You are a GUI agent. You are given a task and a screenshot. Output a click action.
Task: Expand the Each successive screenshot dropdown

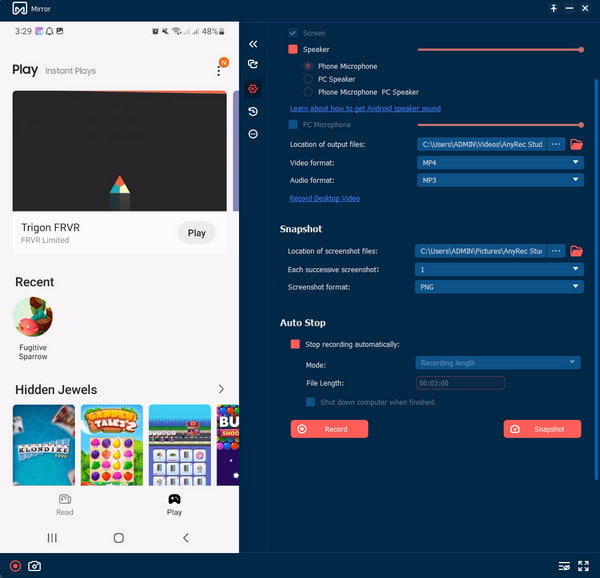[x=499, y=269]
